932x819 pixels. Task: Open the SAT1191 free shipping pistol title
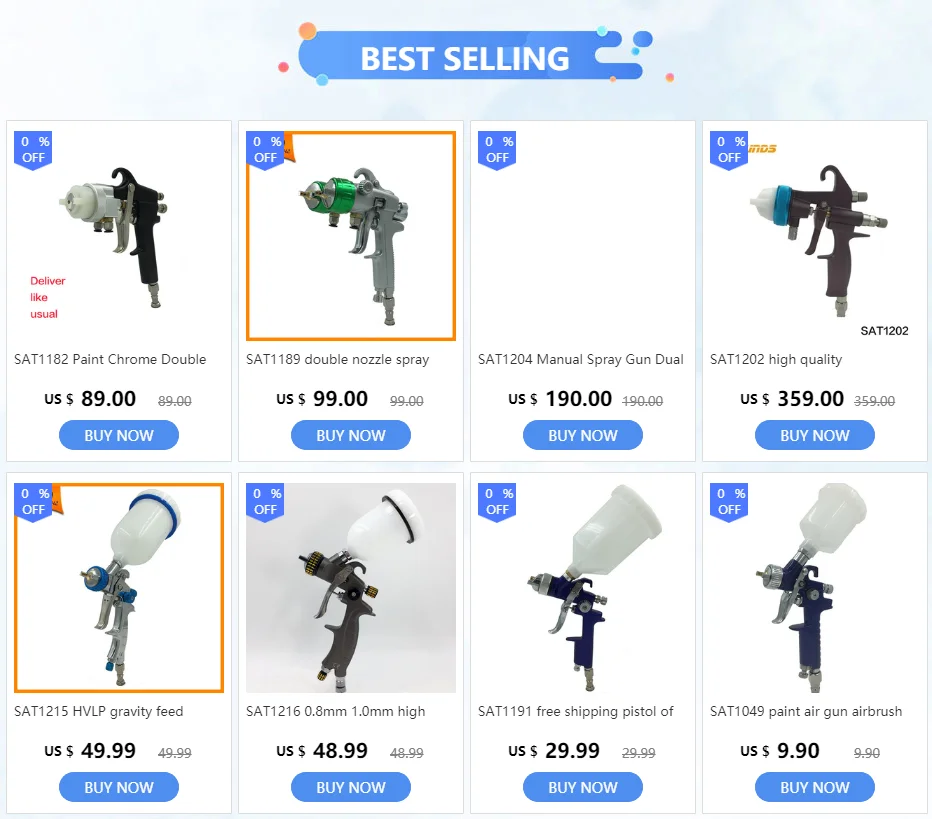pyautogui.click(x=576, y=711)
